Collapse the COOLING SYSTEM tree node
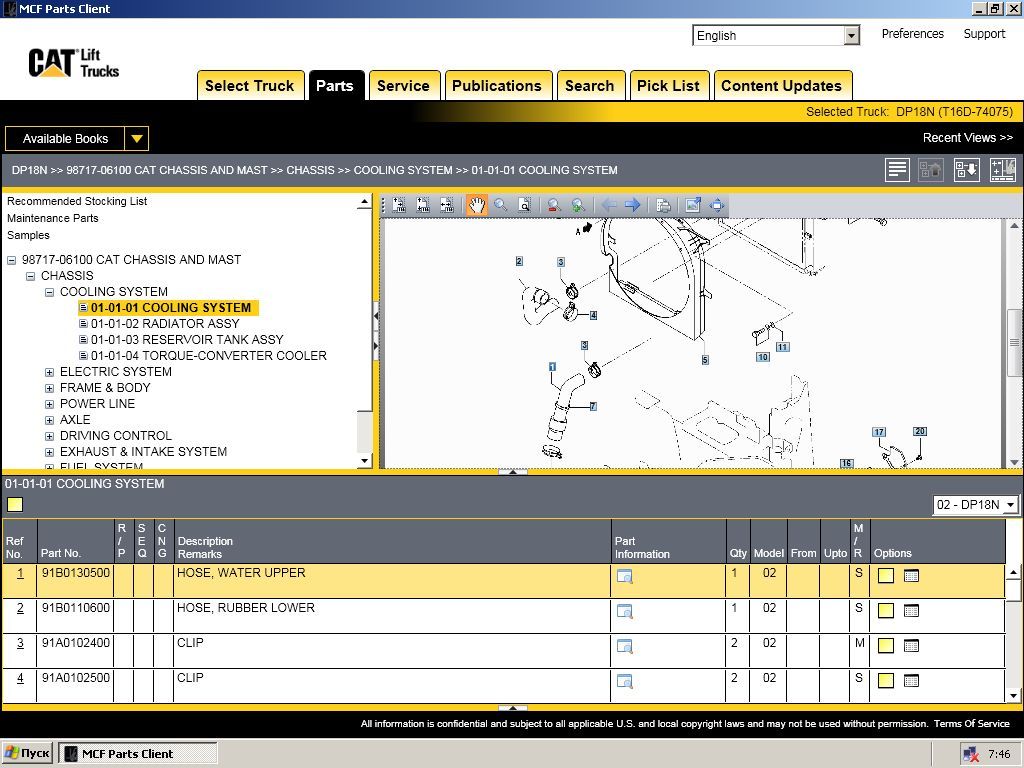 tap(49, 292)
